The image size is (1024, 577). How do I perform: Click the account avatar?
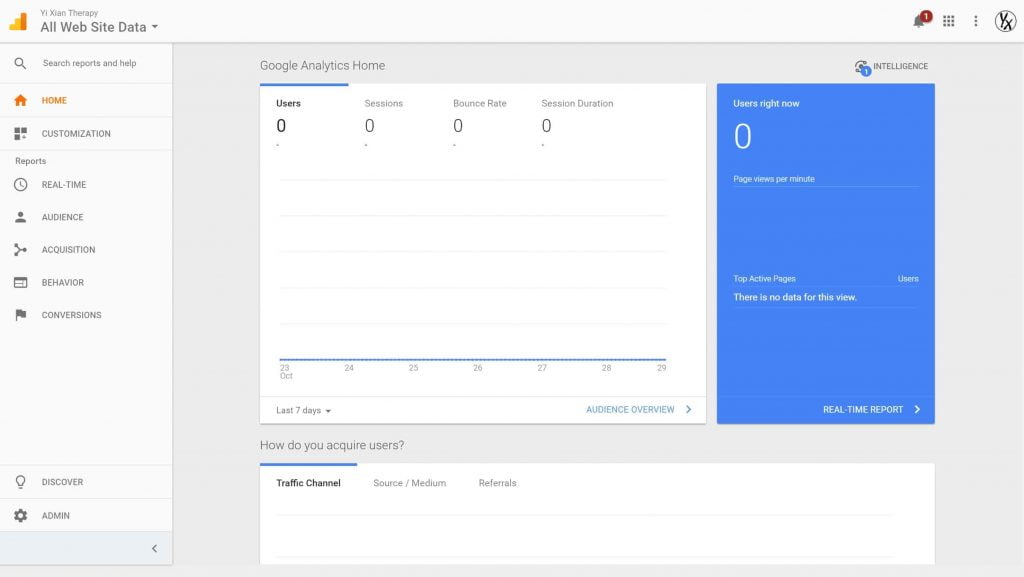(x=1005, y=22)
